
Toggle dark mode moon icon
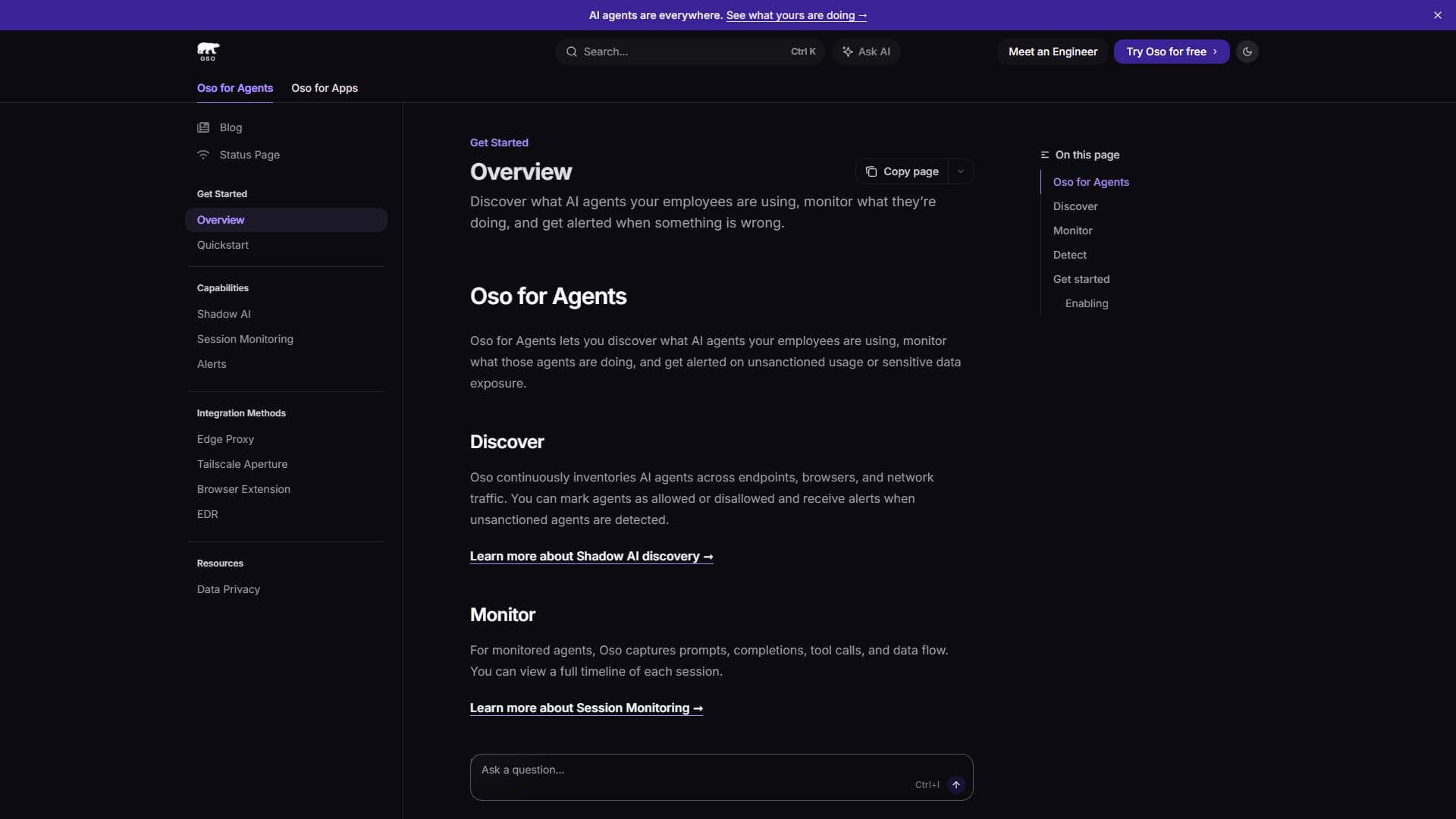pyautogui.click(x=1247, y=52)
